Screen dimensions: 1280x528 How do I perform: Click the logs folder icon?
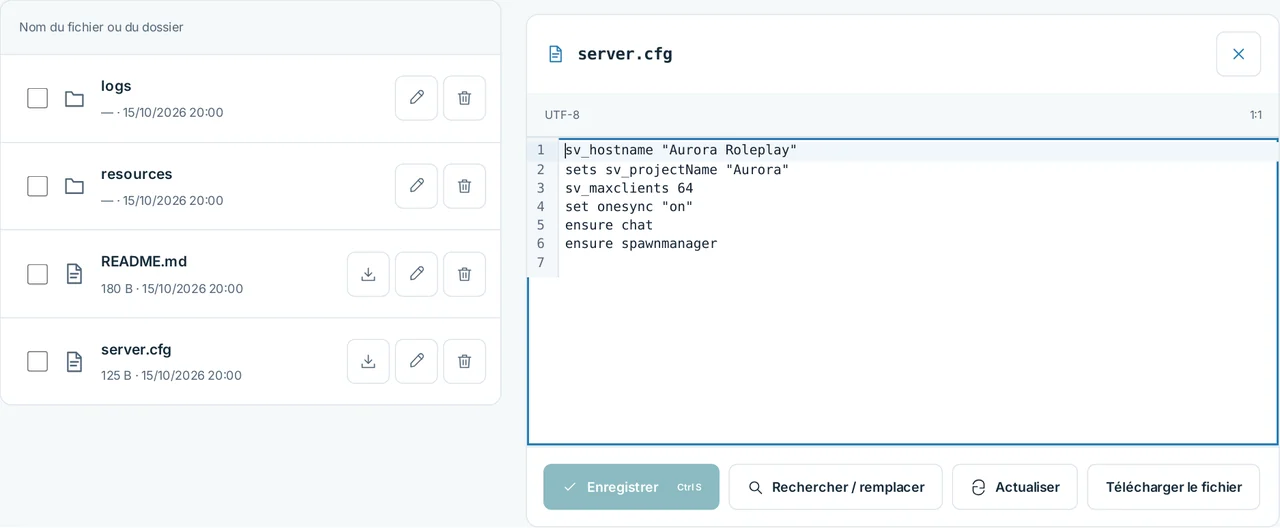click(x=74, y=98)
